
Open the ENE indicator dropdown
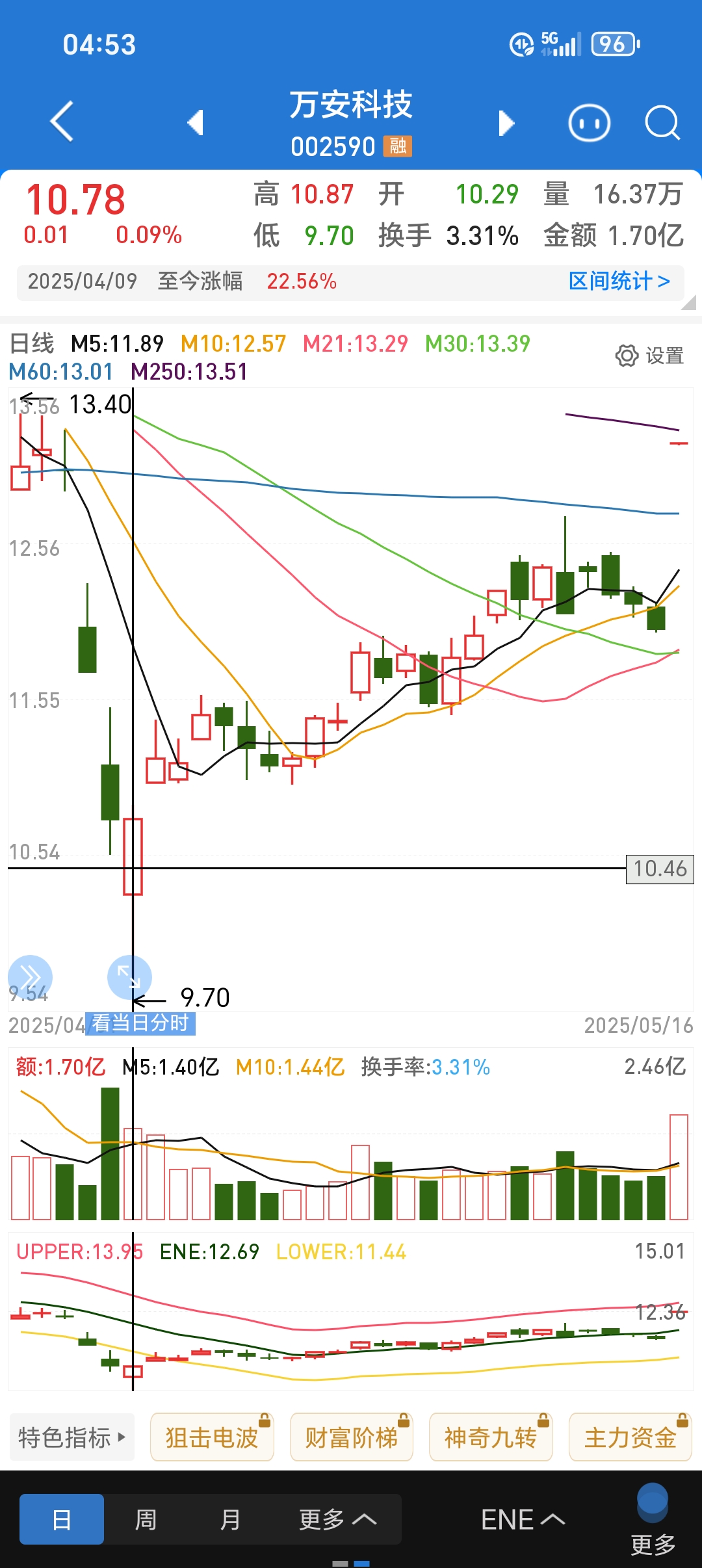(x=523, y=1519)
